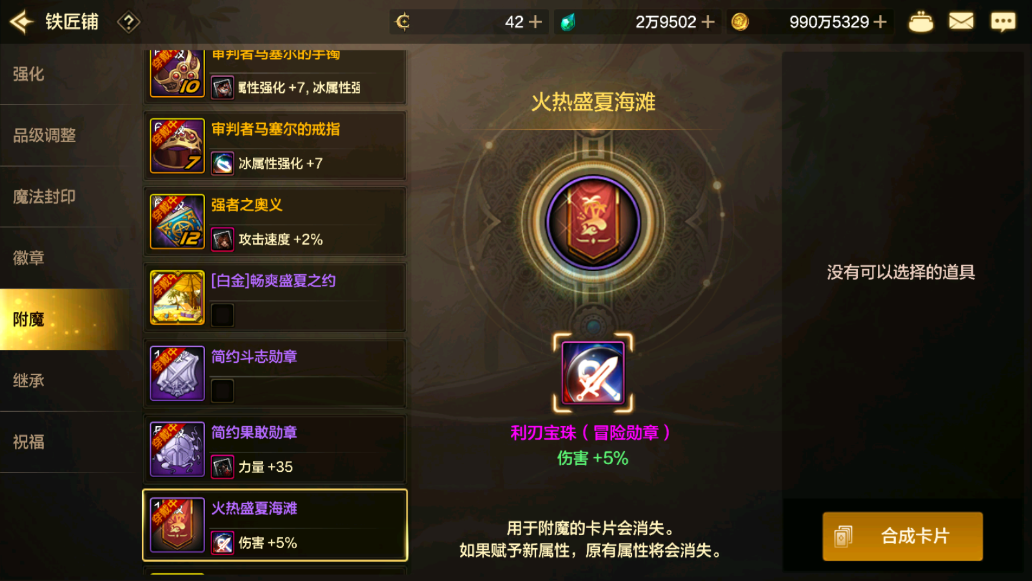Open the treasure chest shop icon
Image resolution: width=1032 pixels, height=581 pixels.
(920, 22)
